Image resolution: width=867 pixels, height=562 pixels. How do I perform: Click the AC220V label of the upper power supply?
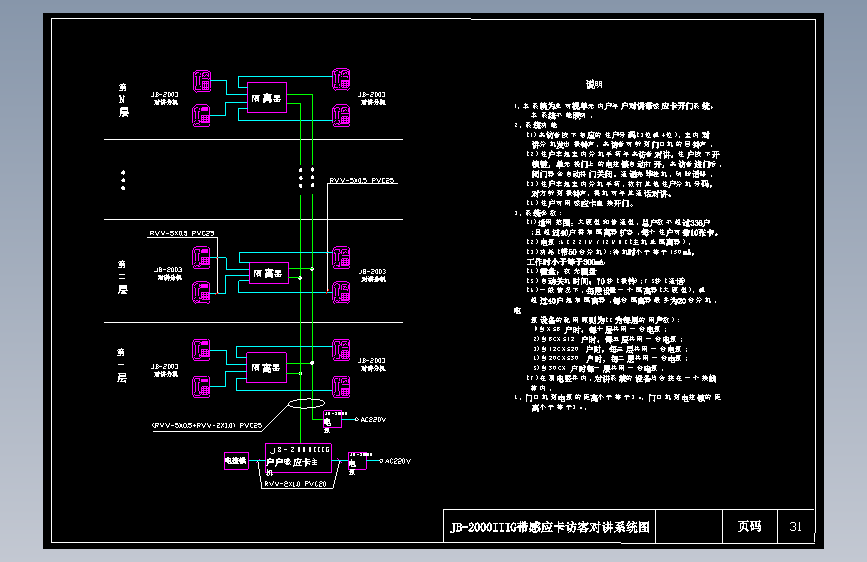(x=373, y=419)
